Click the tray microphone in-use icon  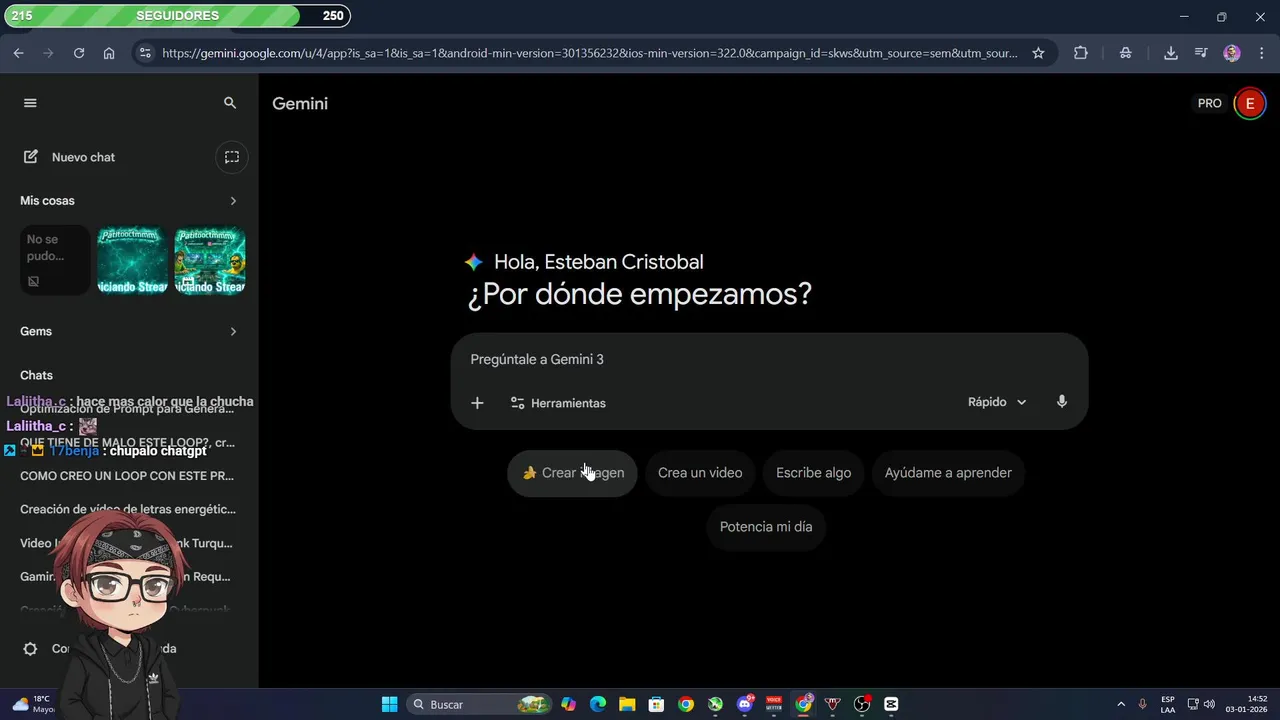pos(1143,704)
